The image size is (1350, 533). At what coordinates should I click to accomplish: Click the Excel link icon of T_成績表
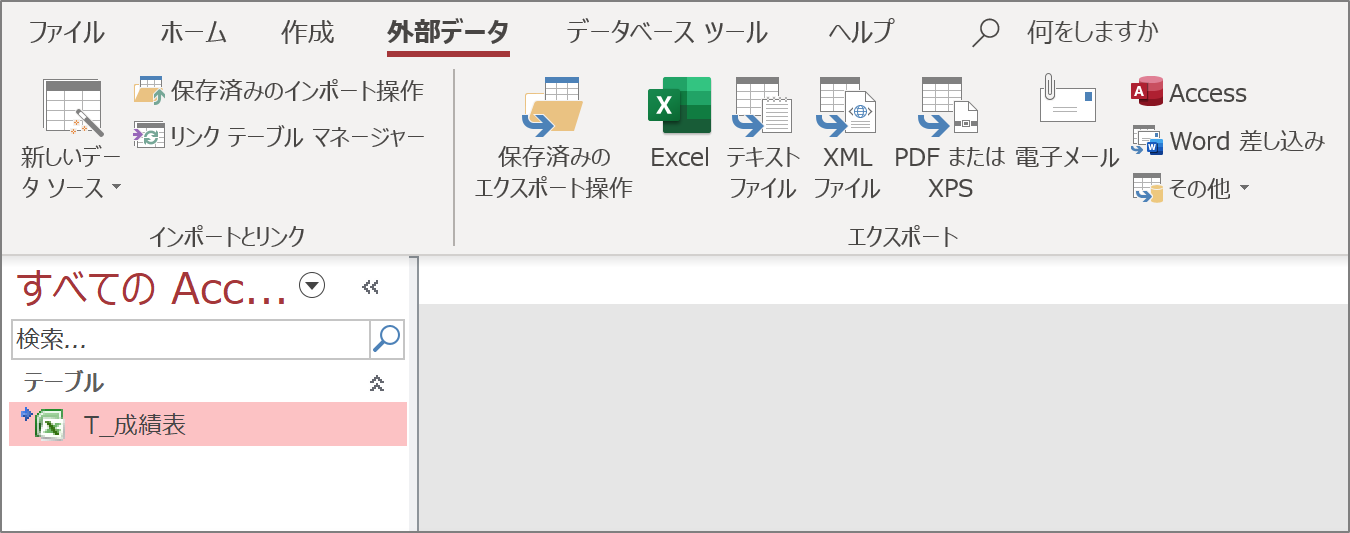coord(43,423)
